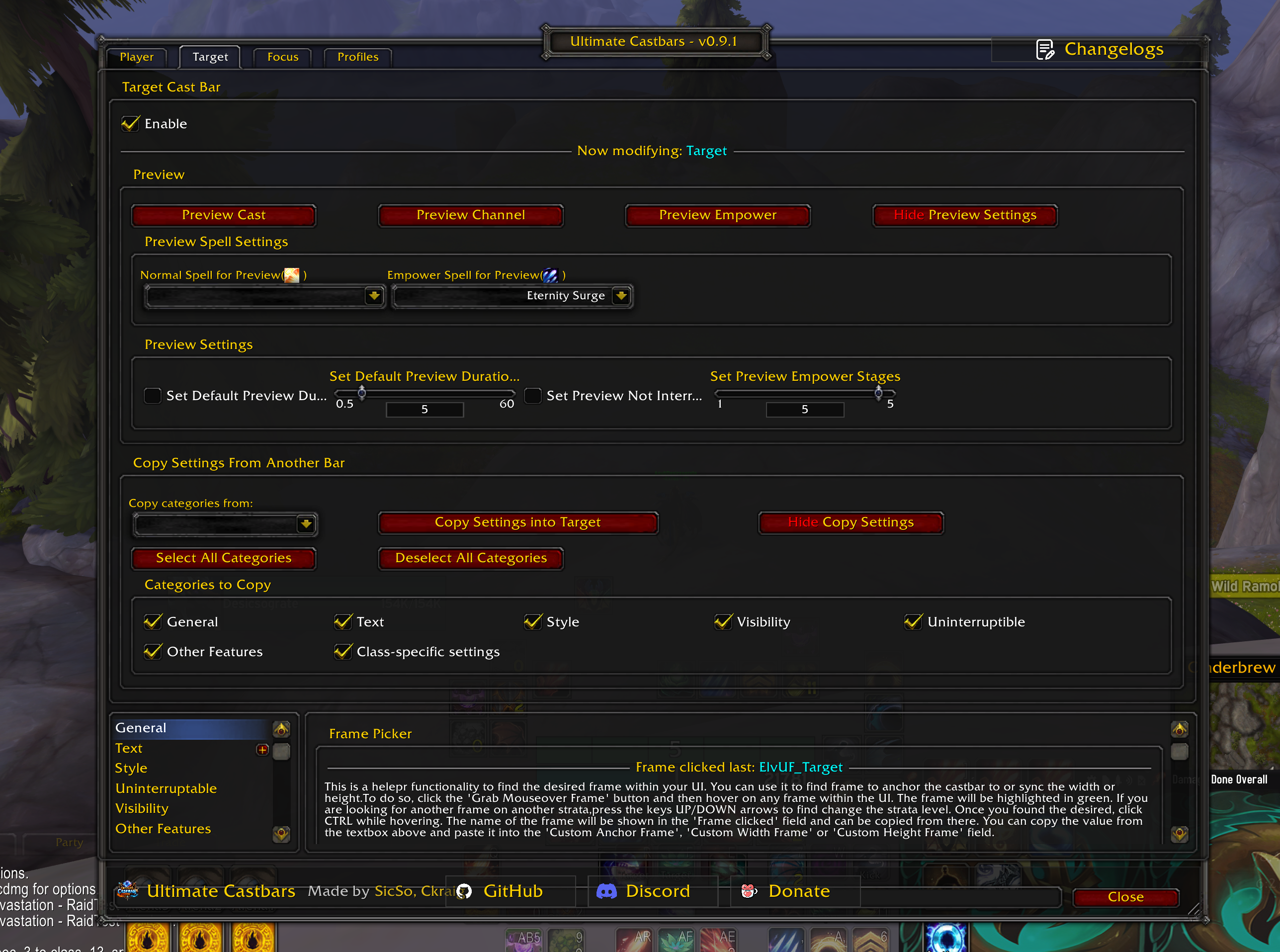
Task: Toggle the Enable checkbox
Action: pyautogui.click(x=131, y=124)
